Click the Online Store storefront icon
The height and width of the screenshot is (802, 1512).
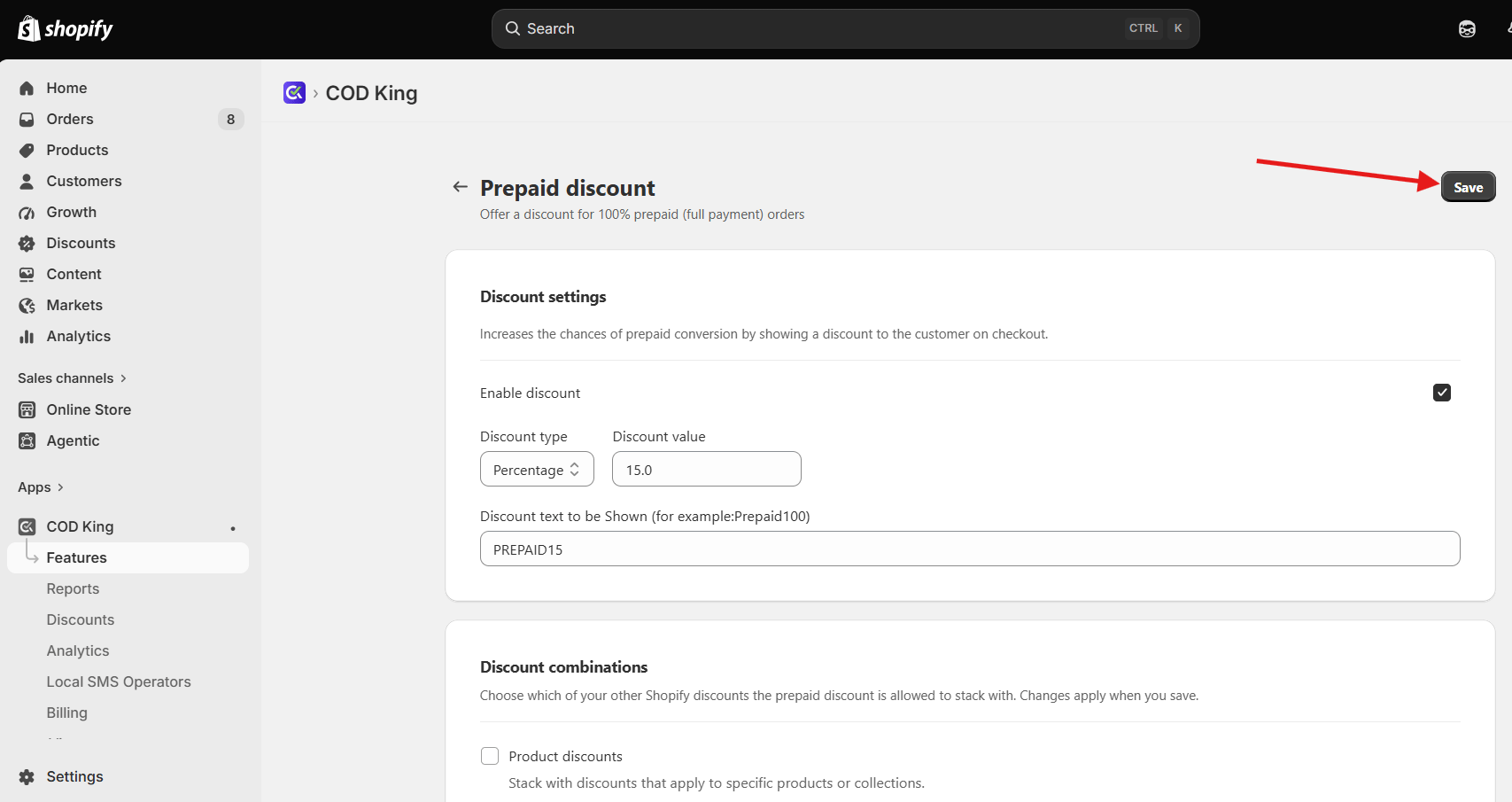click(27, 409)
